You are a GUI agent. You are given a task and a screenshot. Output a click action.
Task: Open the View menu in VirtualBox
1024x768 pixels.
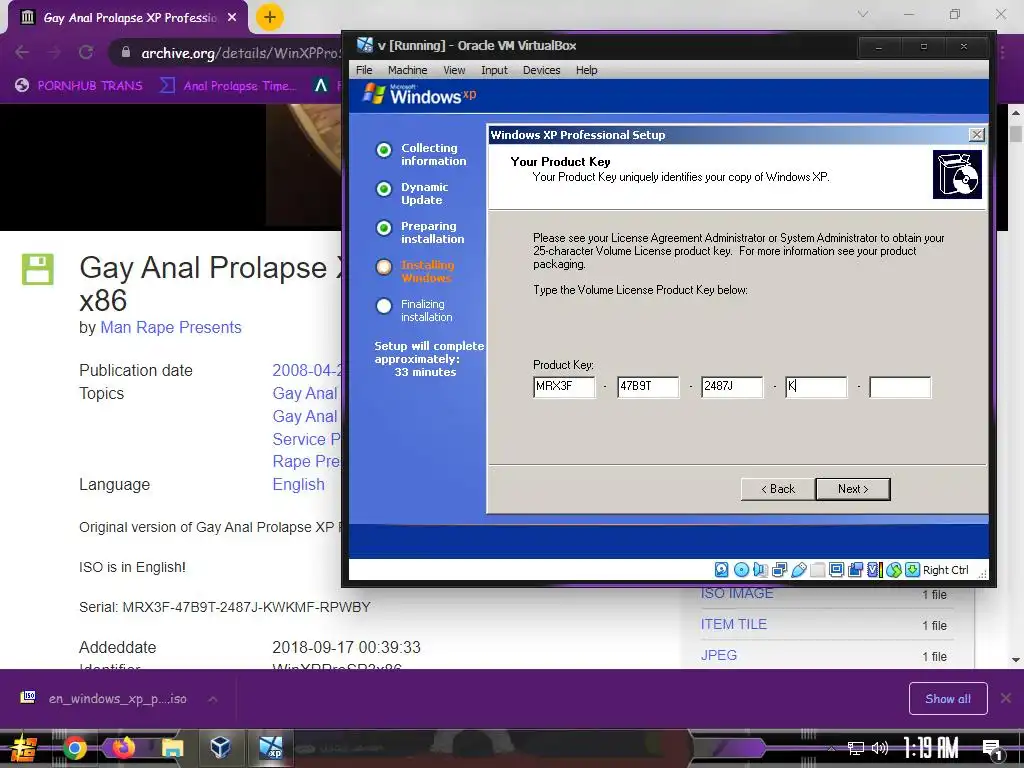coord(454,70)
